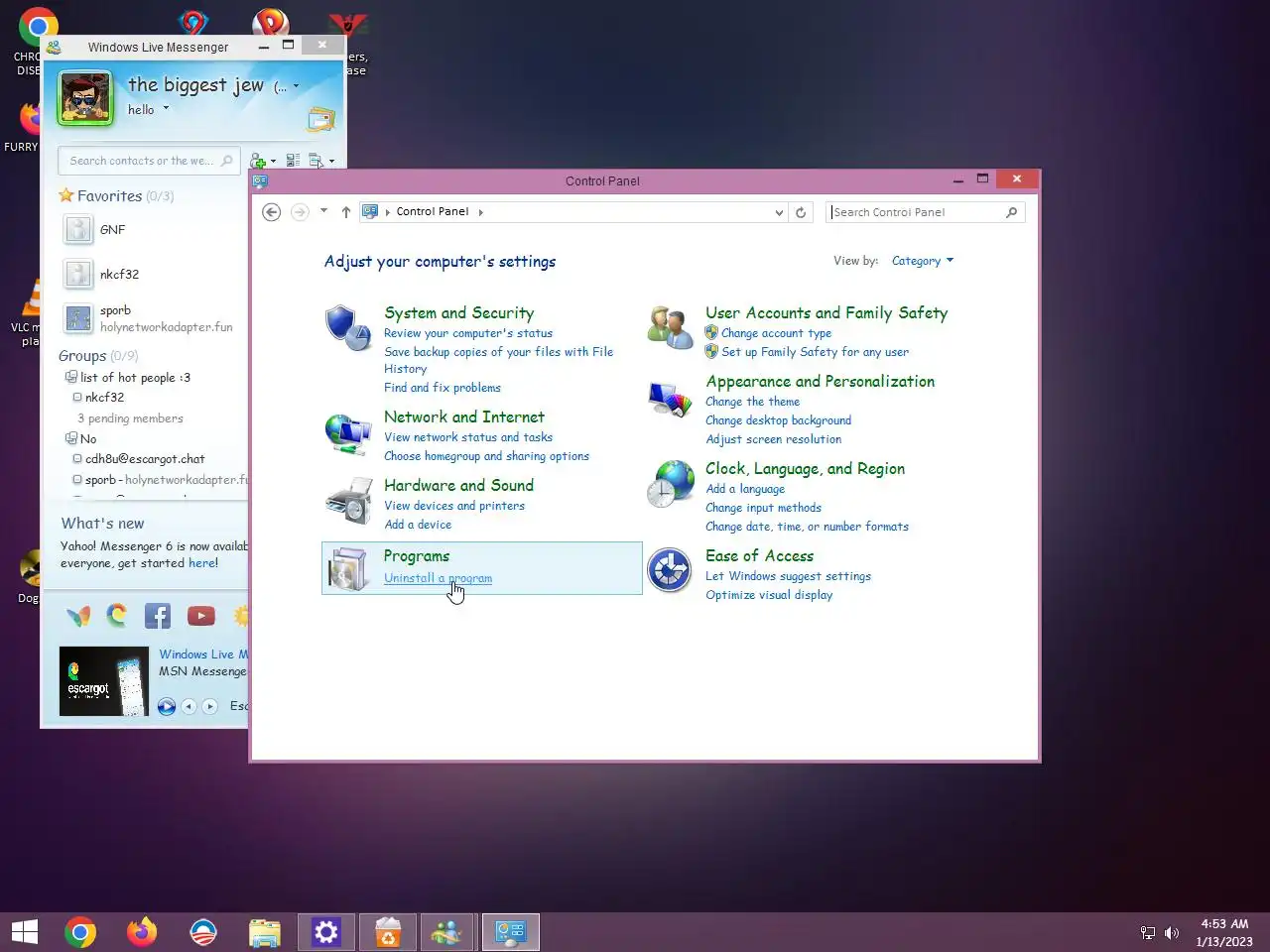Open Add a language link
This screenshot has width=1270, height=952.
point(745,489)
